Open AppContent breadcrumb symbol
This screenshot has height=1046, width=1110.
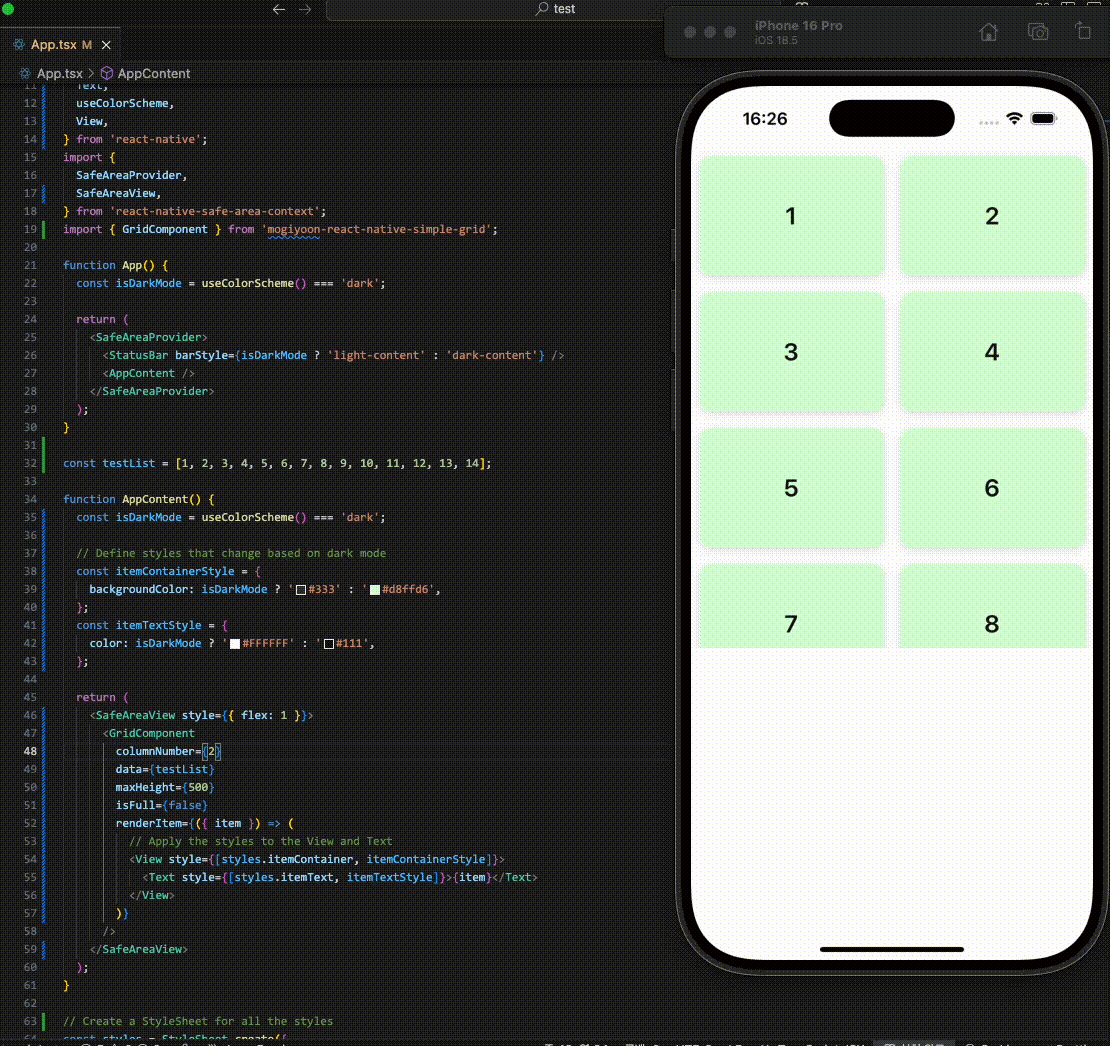click(x=154, y=74)
